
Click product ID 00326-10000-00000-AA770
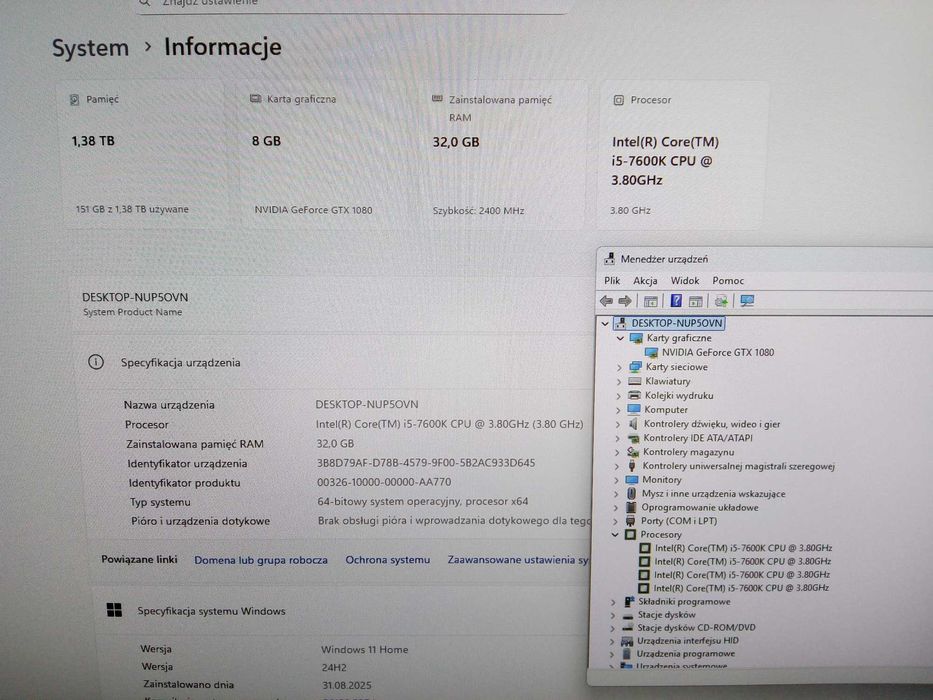tap(384, 482)
